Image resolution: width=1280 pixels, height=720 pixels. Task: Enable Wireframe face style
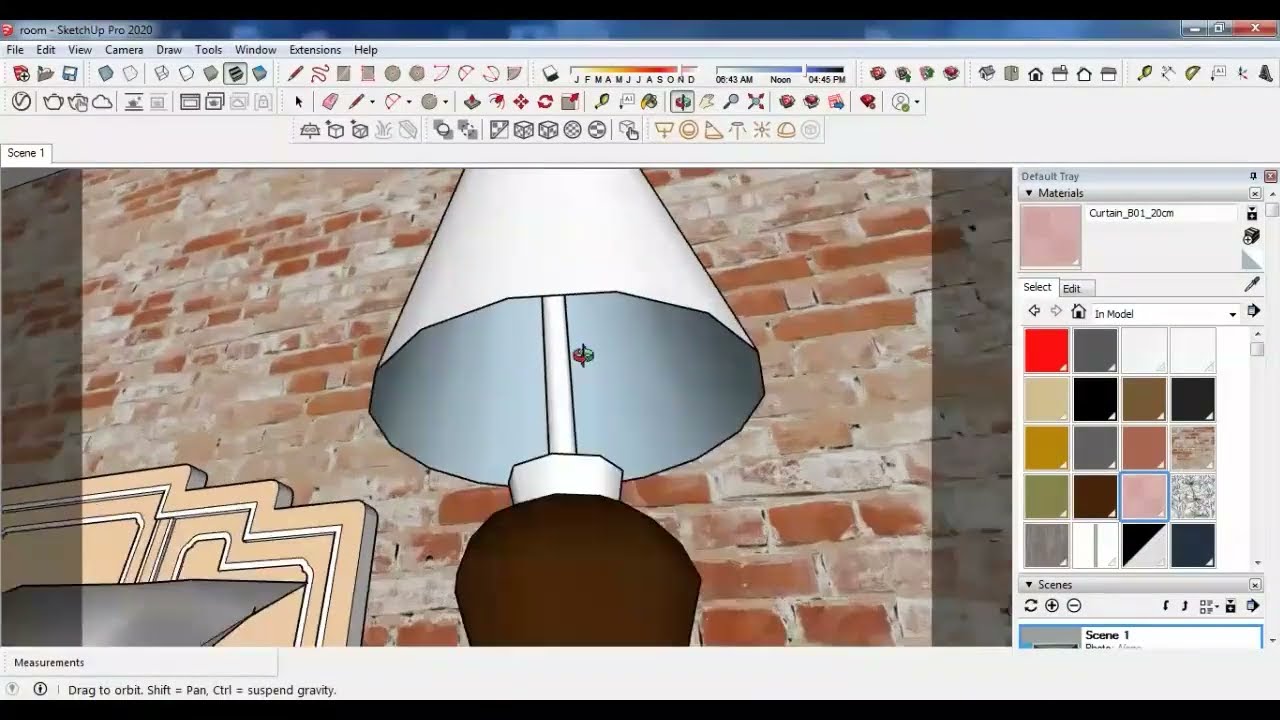point(162,73)
